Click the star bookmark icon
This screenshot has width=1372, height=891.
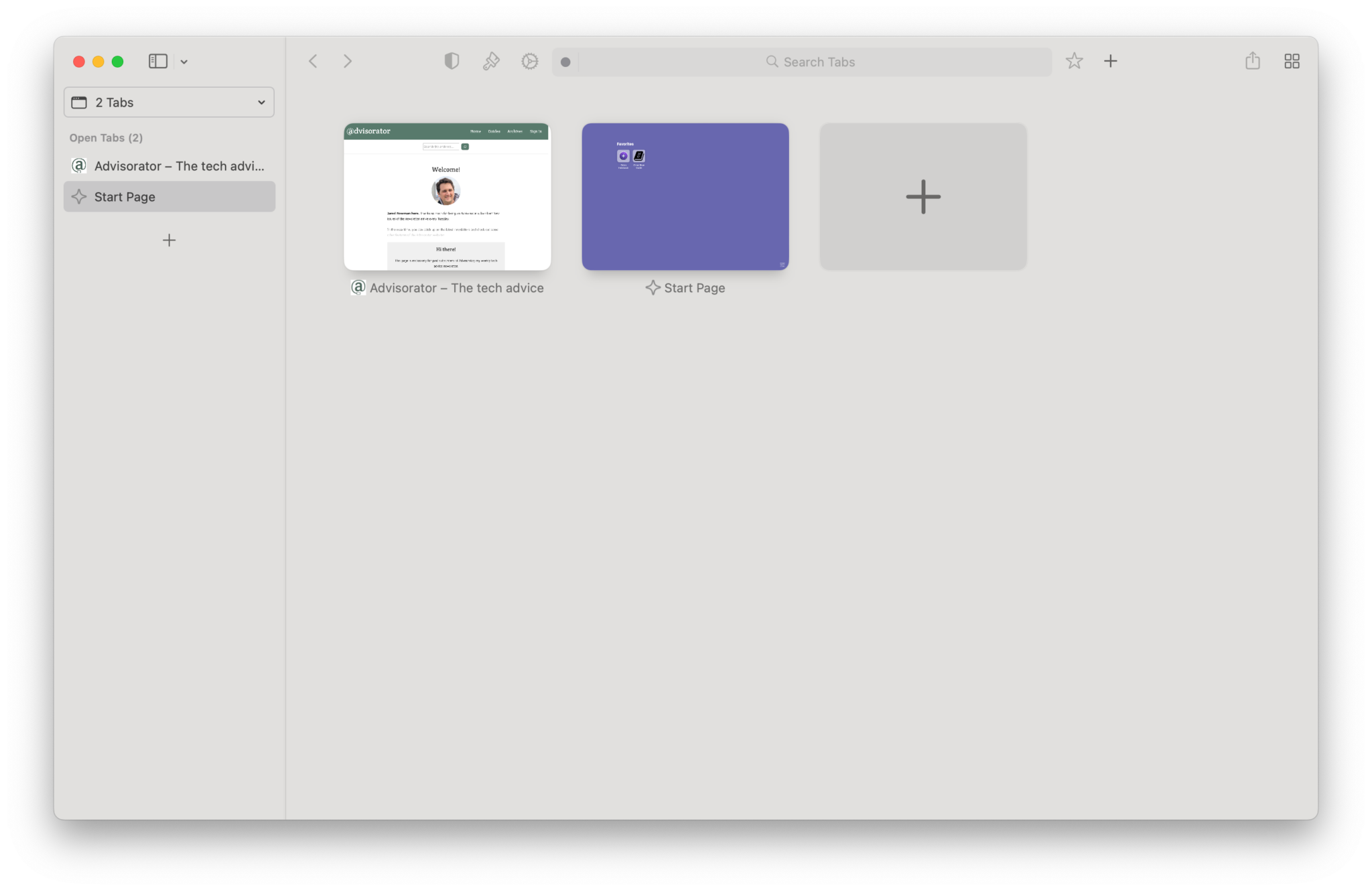click(x=1074, y=62)
